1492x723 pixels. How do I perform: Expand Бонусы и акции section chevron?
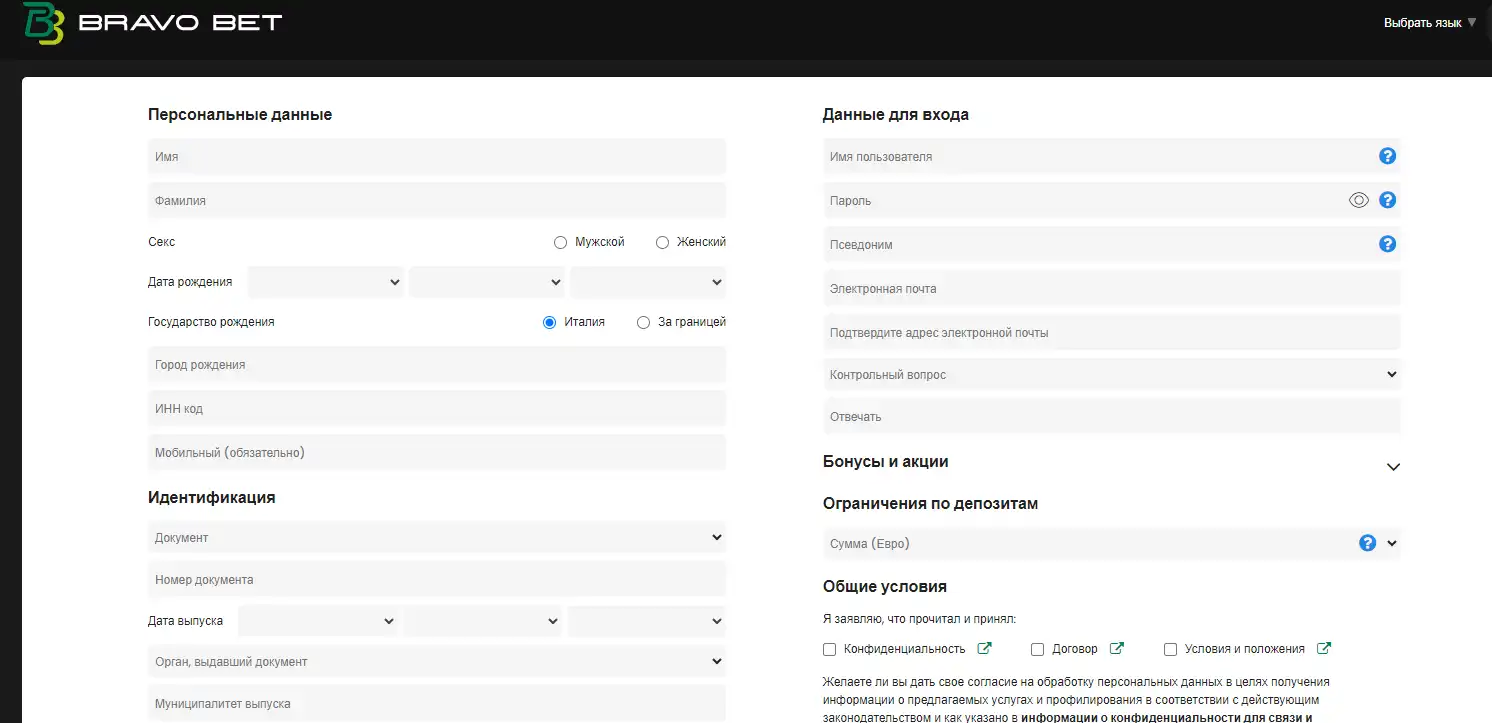coord(1393,467)
